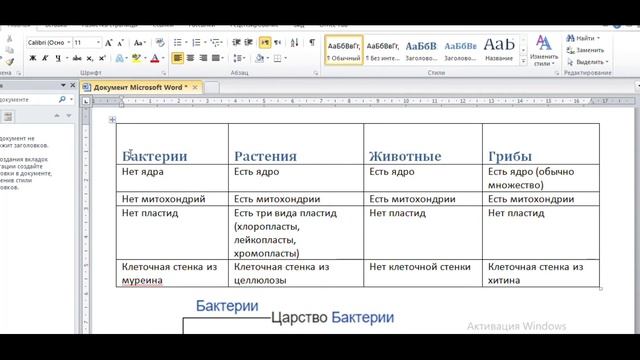
Task: Apply the Название style
Action: pyautogui.click(x=499, y=50)
